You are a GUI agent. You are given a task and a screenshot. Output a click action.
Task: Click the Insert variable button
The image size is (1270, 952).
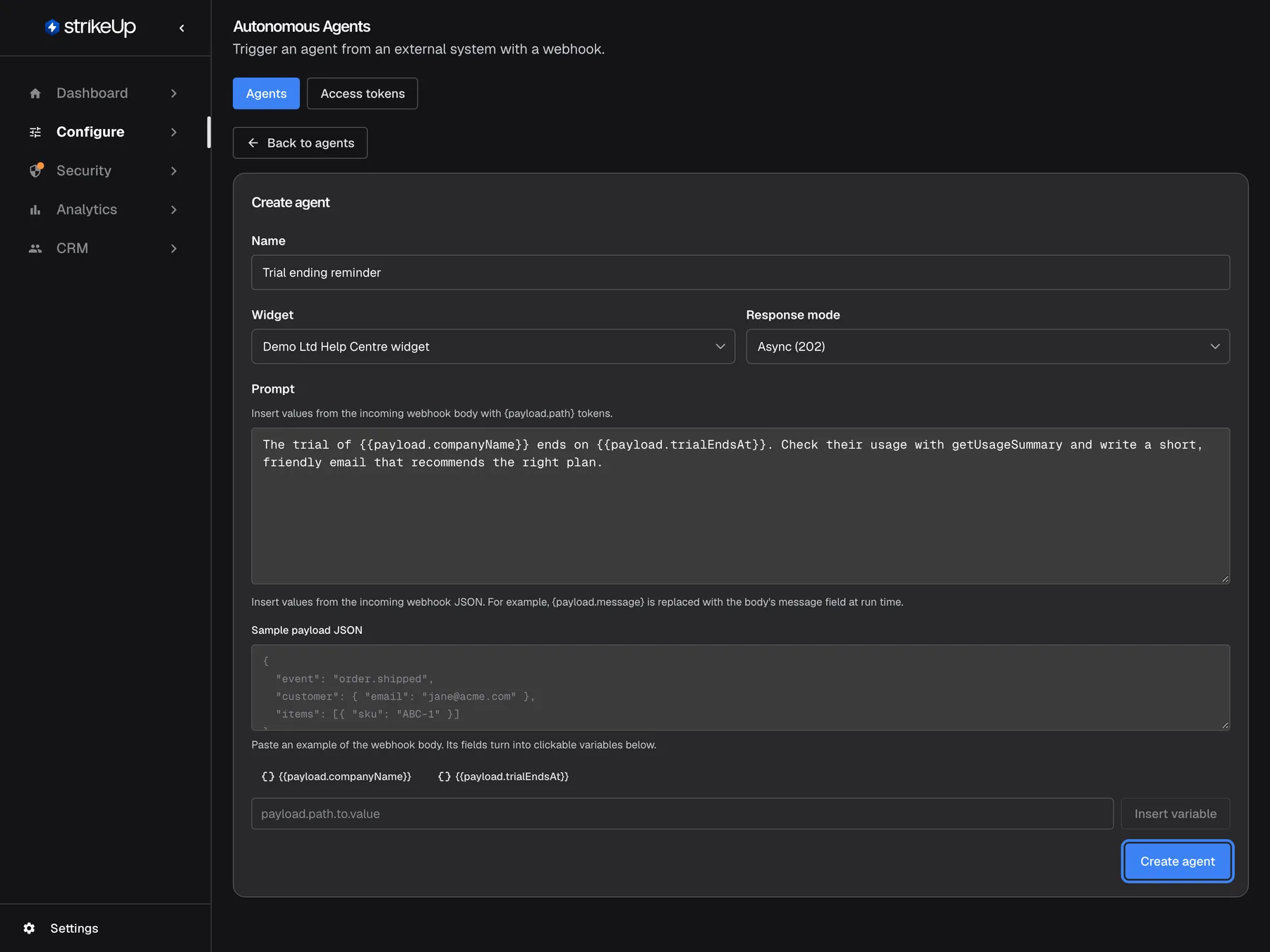pyautogui.click(x=1175, y=814)
